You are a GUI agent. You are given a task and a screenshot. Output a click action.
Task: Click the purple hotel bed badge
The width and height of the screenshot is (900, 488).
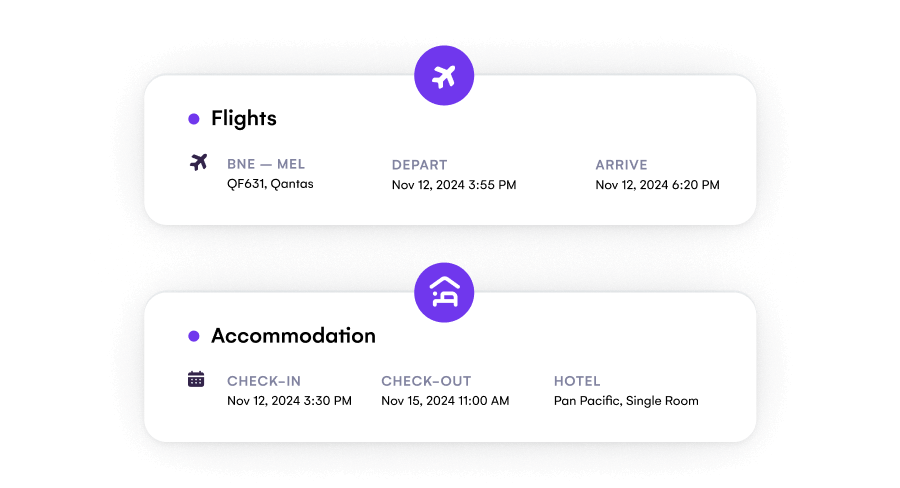click(x=444, y=293)
